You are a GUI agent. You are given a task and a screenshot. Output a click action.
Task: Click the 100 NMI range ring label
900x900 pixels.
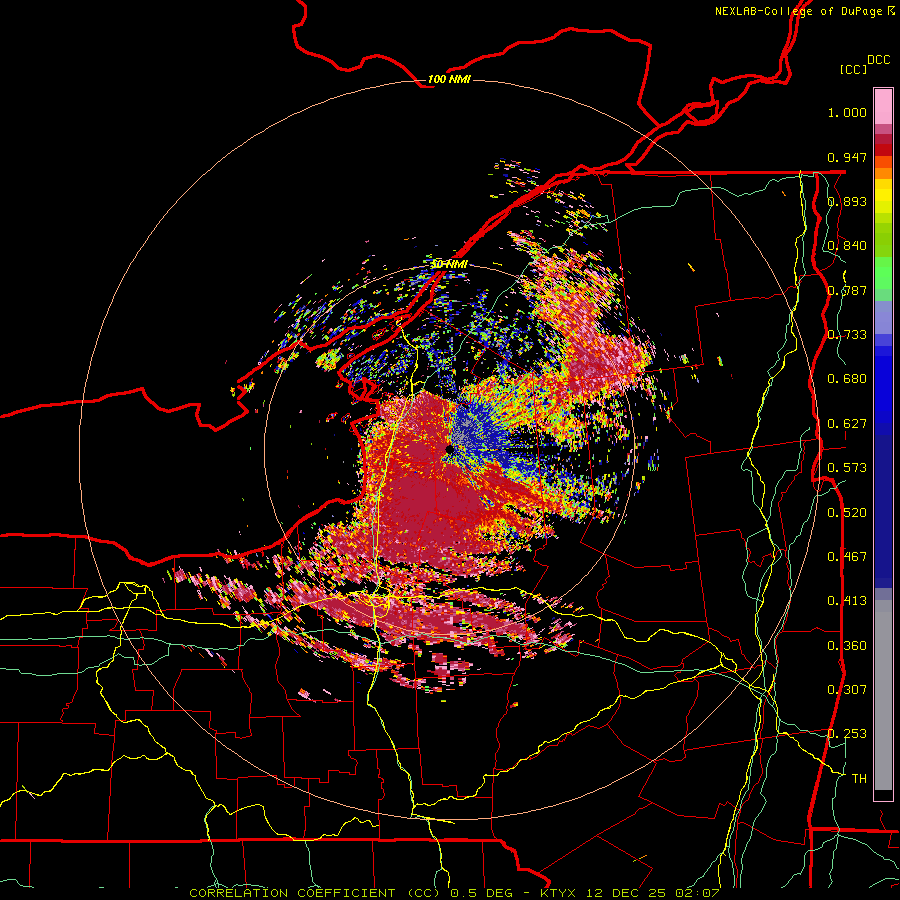click(x=449, y=79)
